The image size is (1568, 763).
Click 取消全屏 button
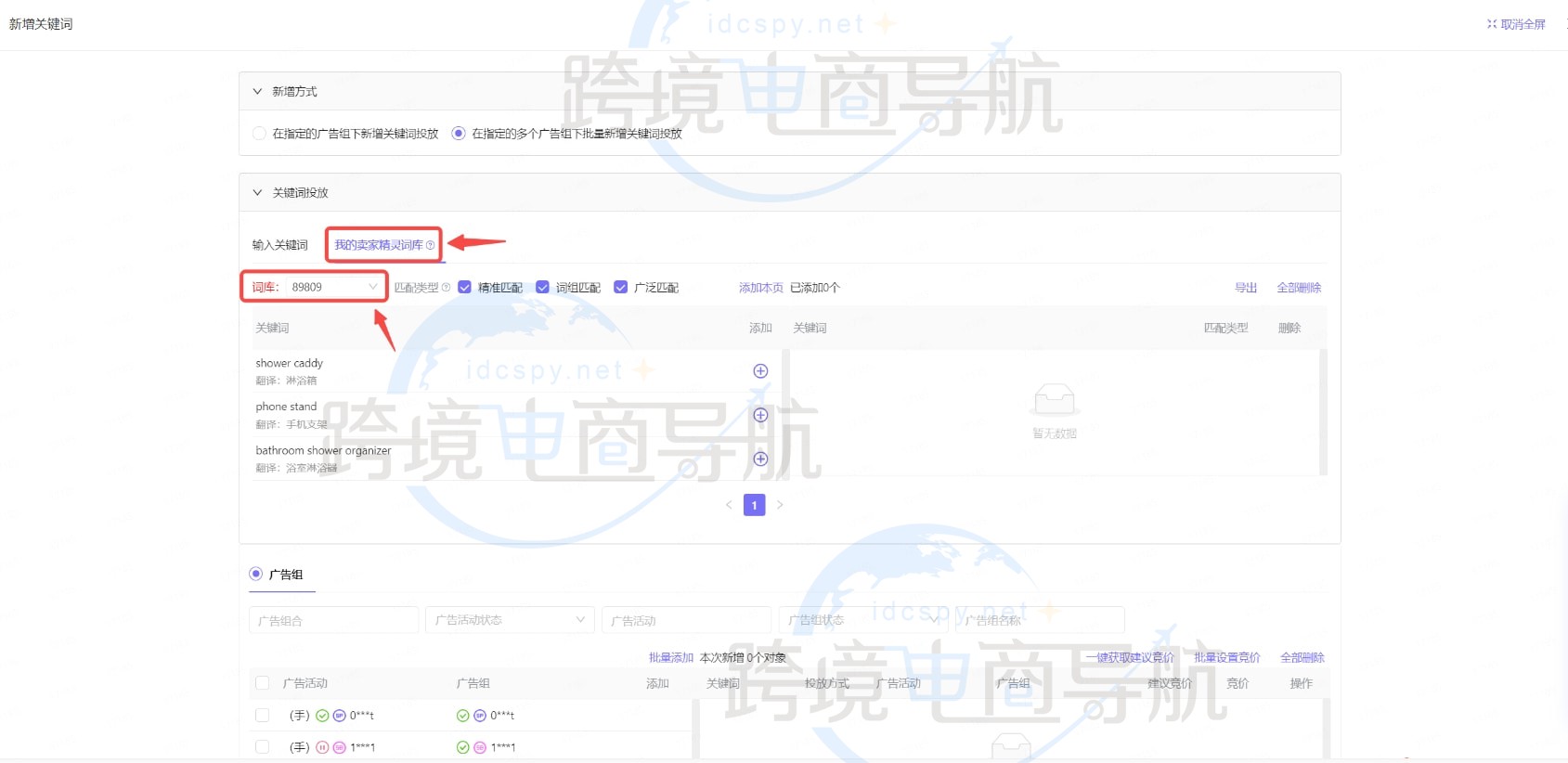point(1516,24)
